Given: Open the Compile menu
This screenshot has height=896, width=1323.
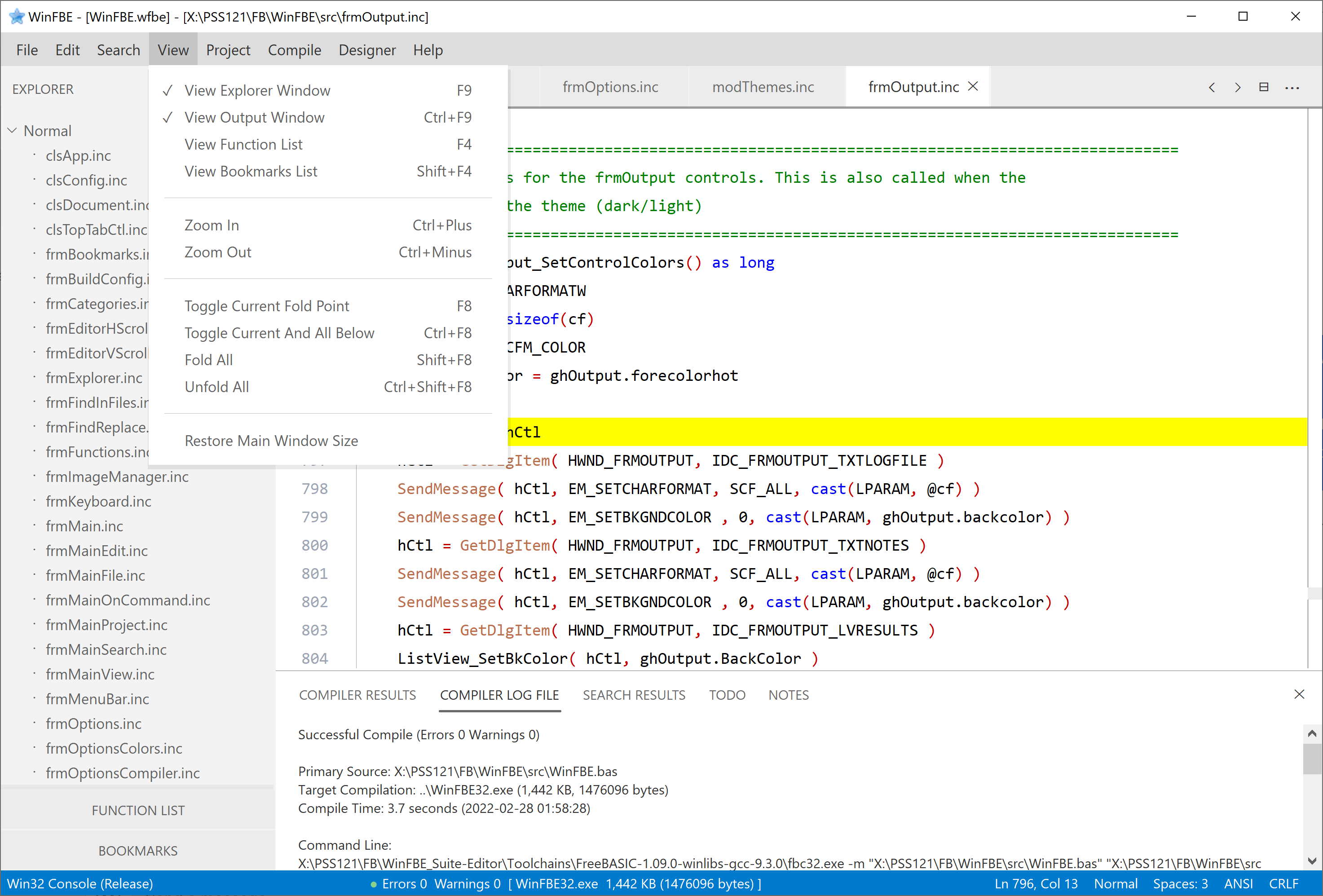Looking at the screenshot, I should click(294, 50).
